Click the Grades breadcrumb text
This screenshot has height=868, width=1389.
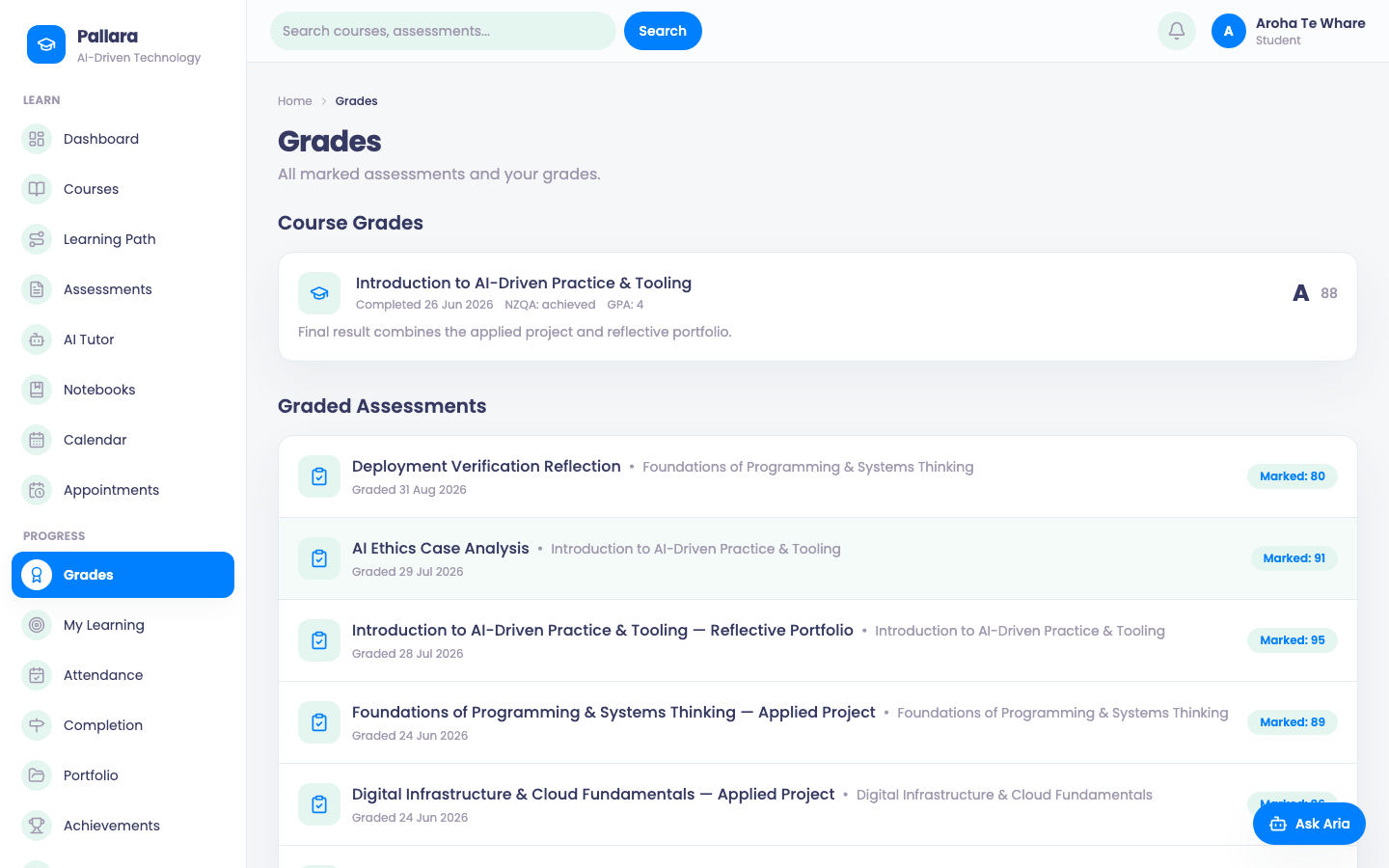(356, 101)
